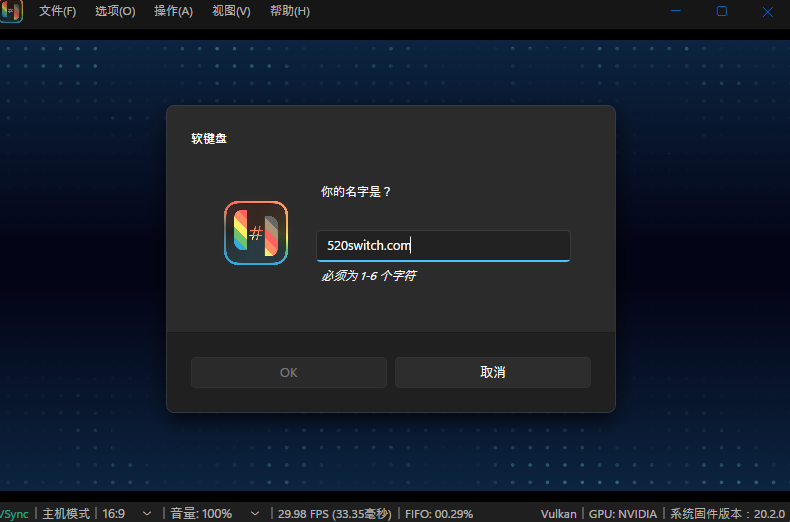The width and height of the screenshot is (790, 522).
Task: Maximize the emulator window
Action: [721, 12]
